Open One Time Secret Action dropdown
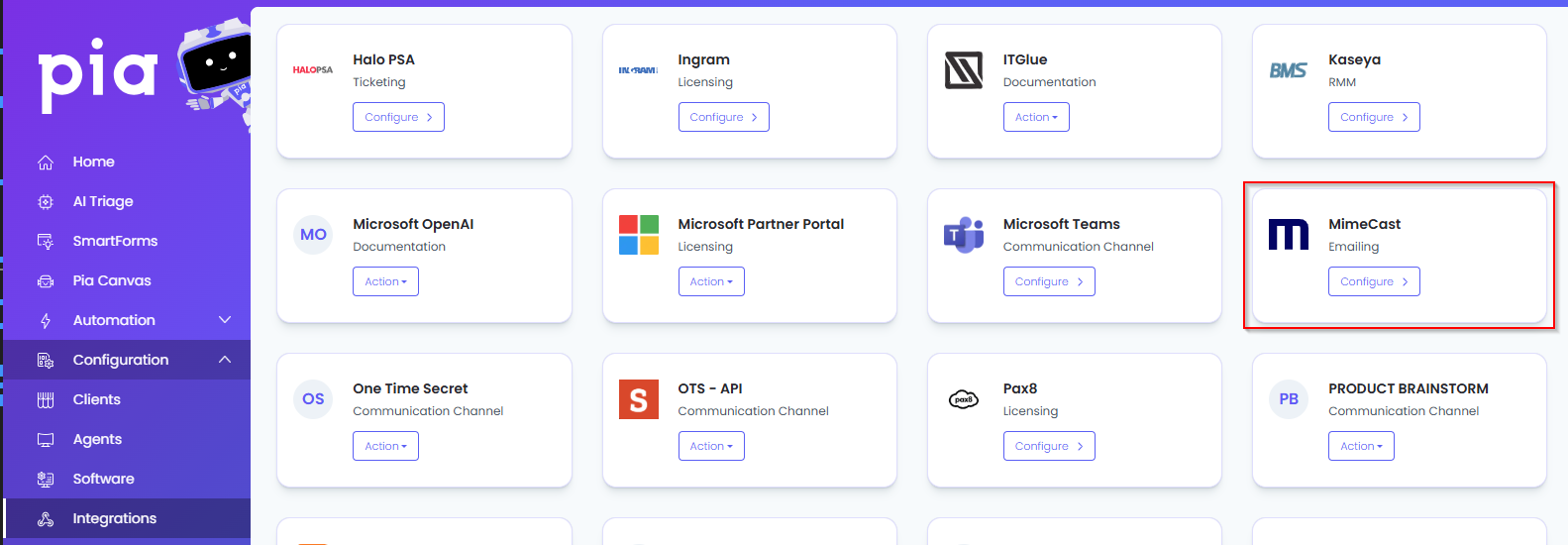 click(x=385, y=446)
